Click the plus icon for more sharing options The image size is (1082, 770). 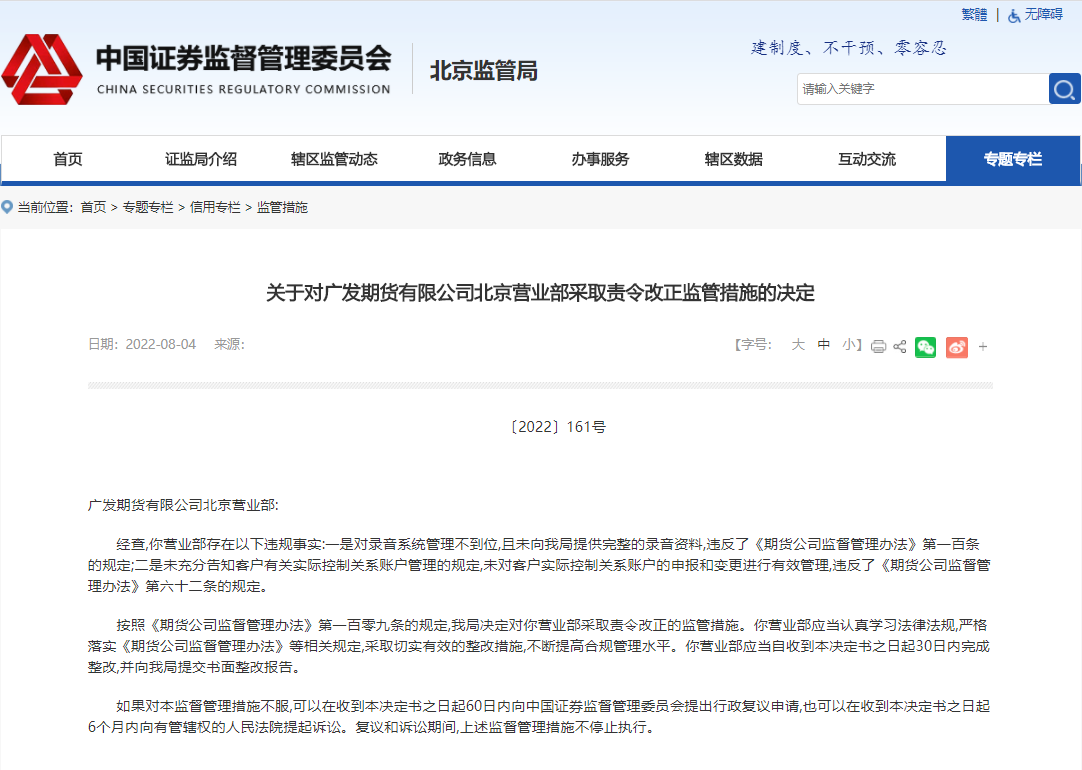click(x=982, y=346)
